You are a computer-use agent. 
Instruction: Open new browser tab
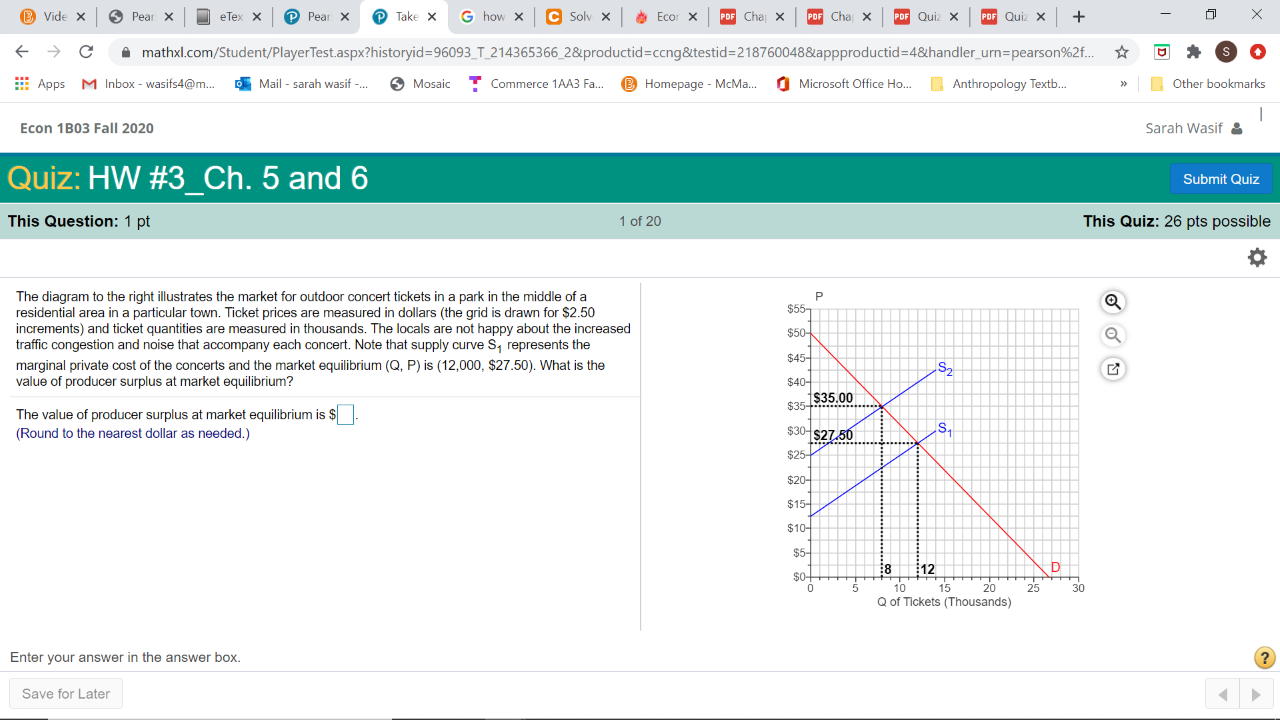[1078, 17]
